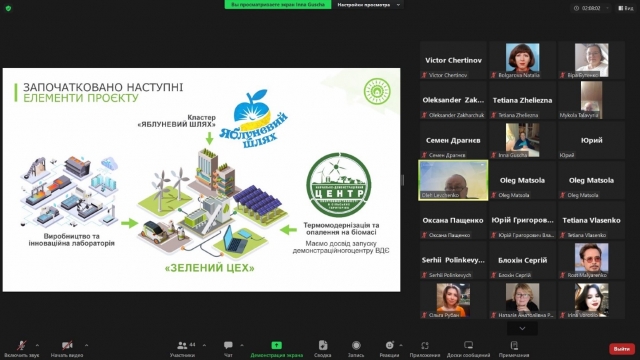
Task: Expand audio options arrow beside Включить звук
Action: coord(37,345)
